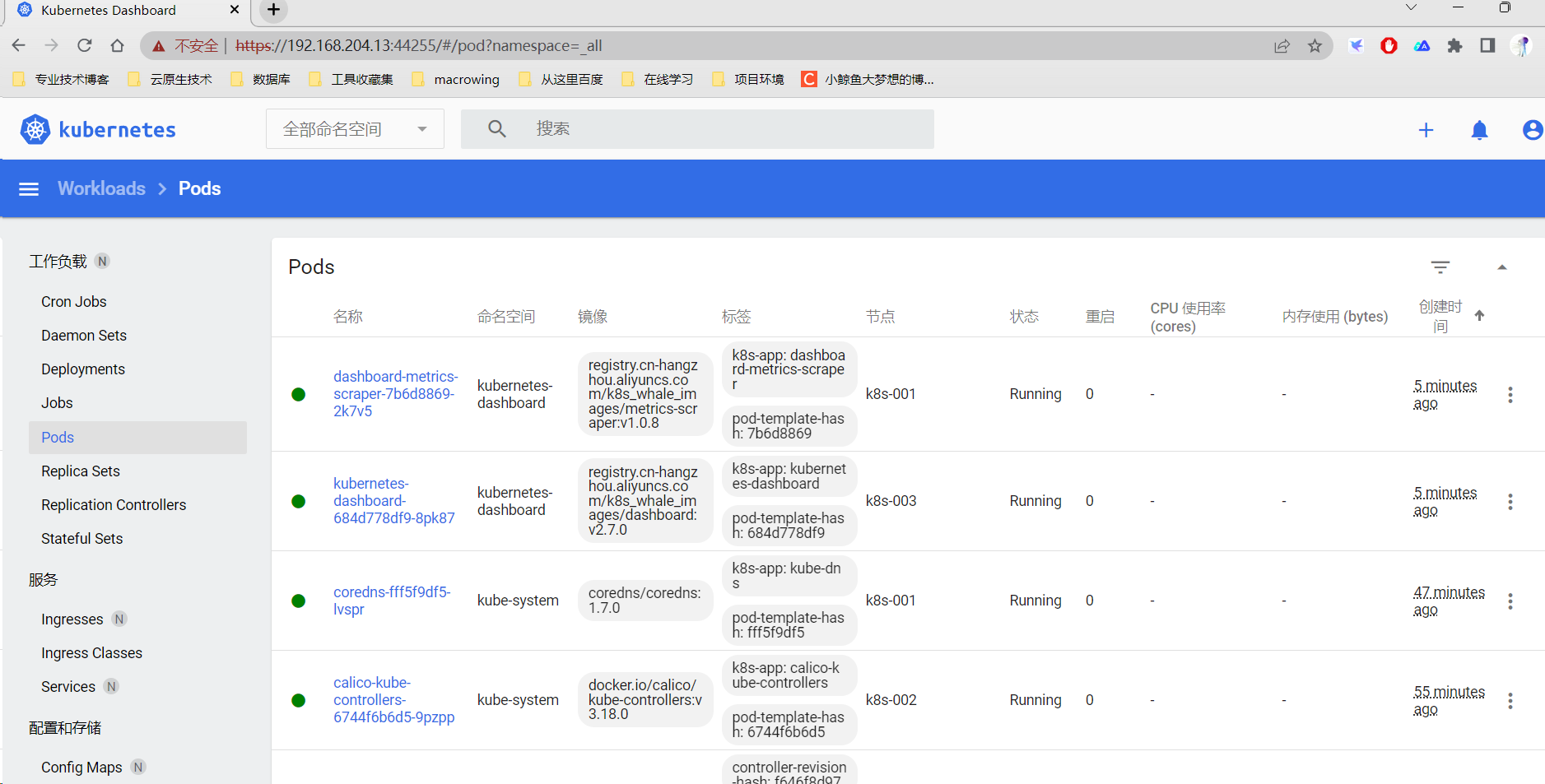Go to the Workloads breadcrumb
The image size is (1545, 784).
pos(101,188)
